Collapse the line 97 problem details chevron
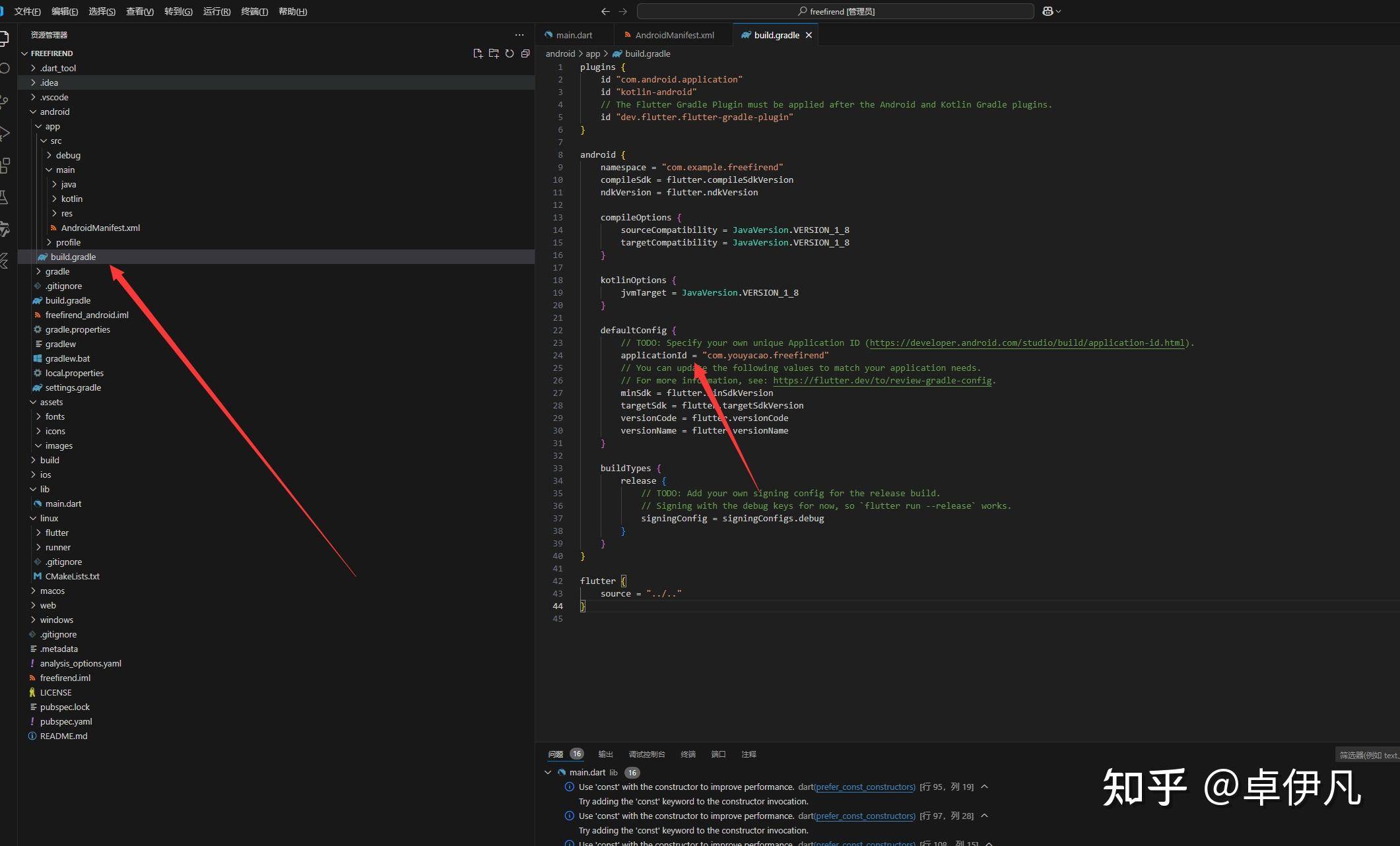 (984, 816)
